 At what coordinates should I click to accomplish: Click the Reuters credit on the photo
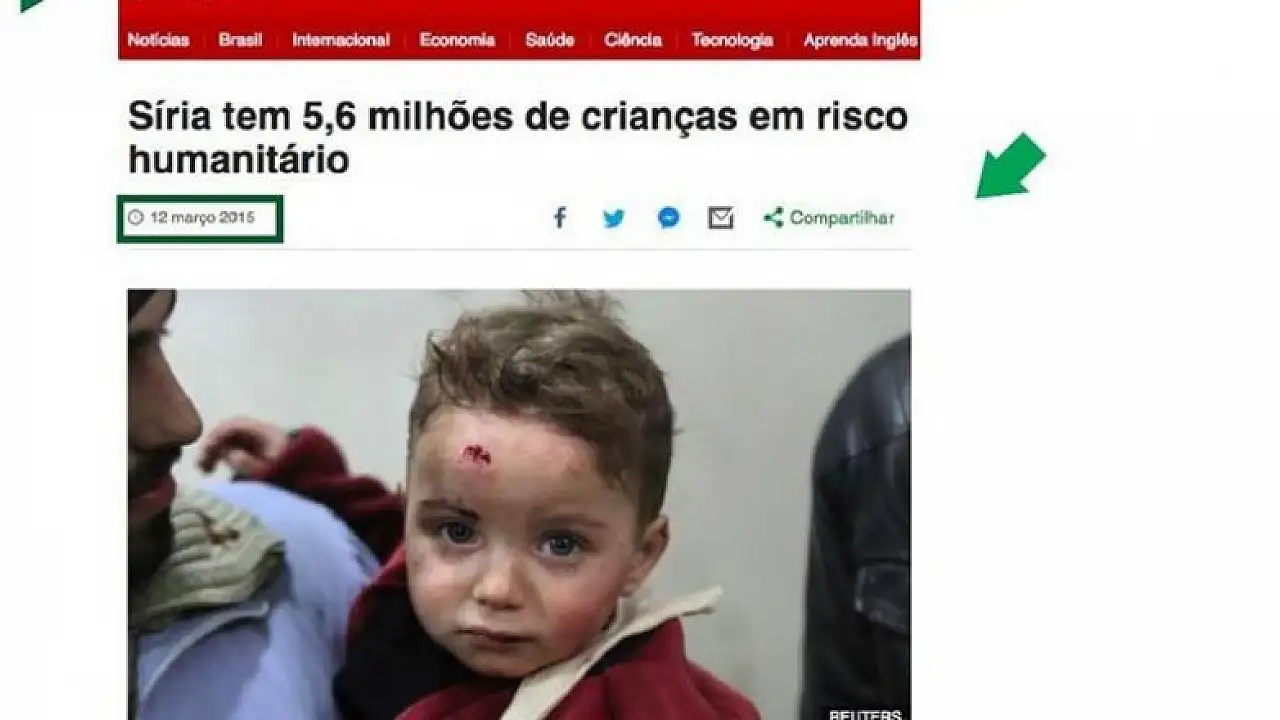pyautogui.click(x=865, y=714)
